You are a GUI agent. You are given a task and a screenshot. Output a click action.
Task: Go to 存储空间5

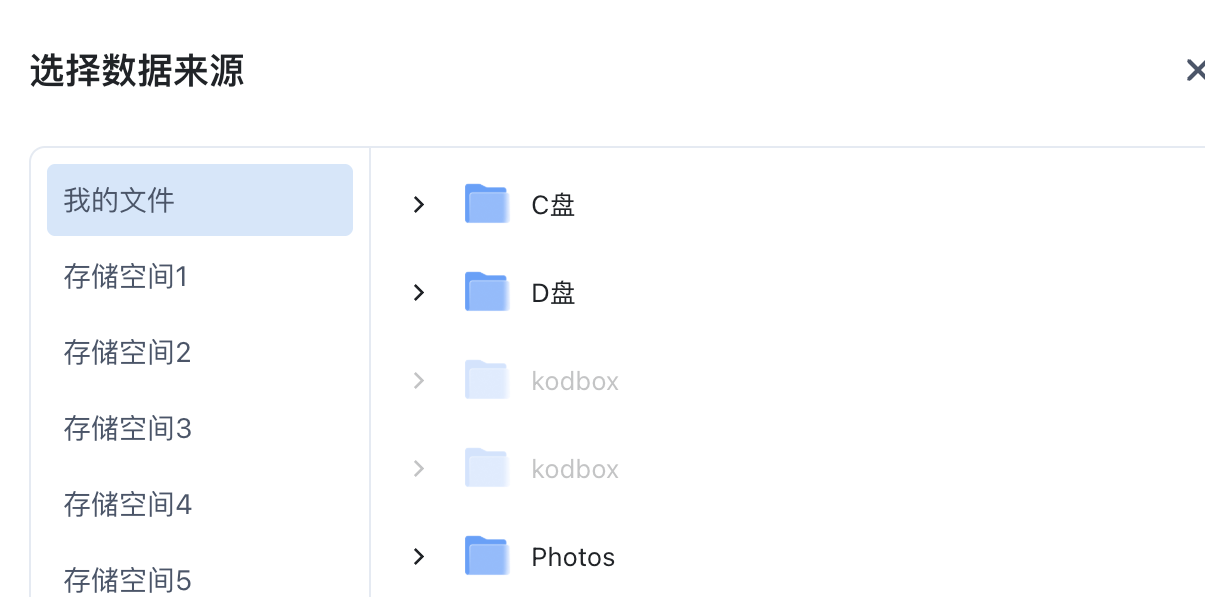(x=200, y=579)
